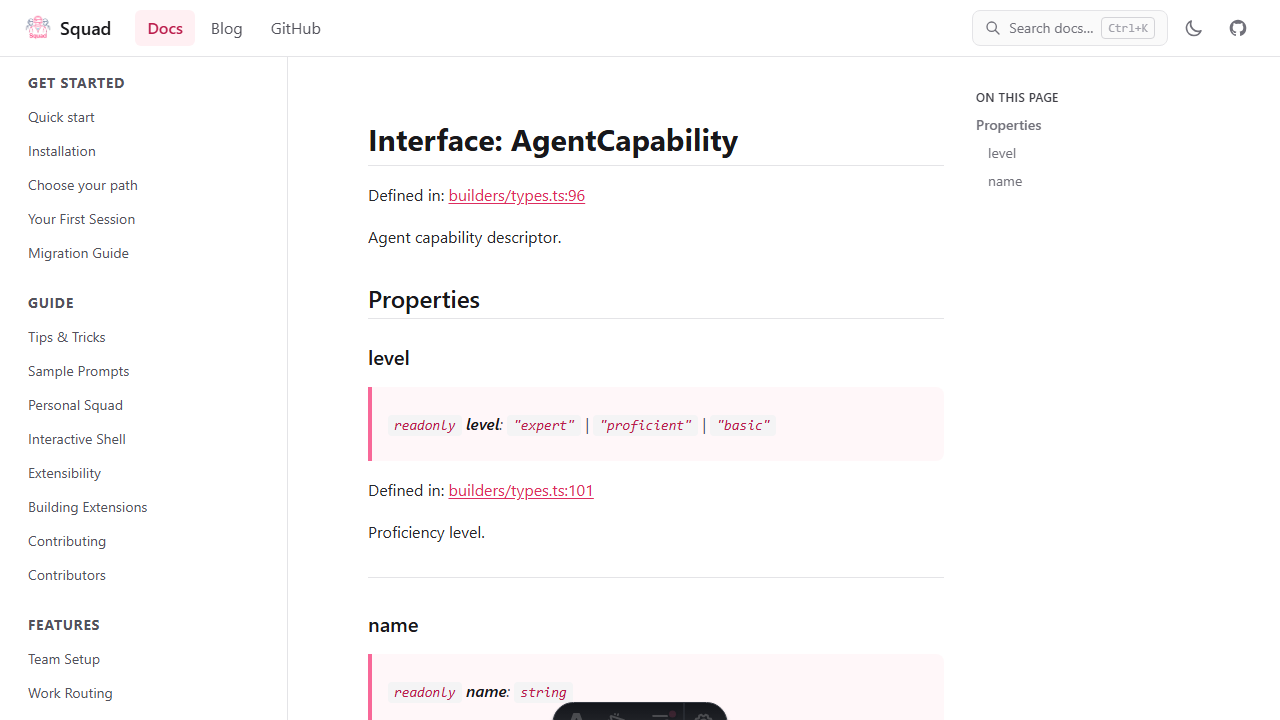Click the Proficiency level description
Screen dimensions: 1280x720
[x=426, y=532]
